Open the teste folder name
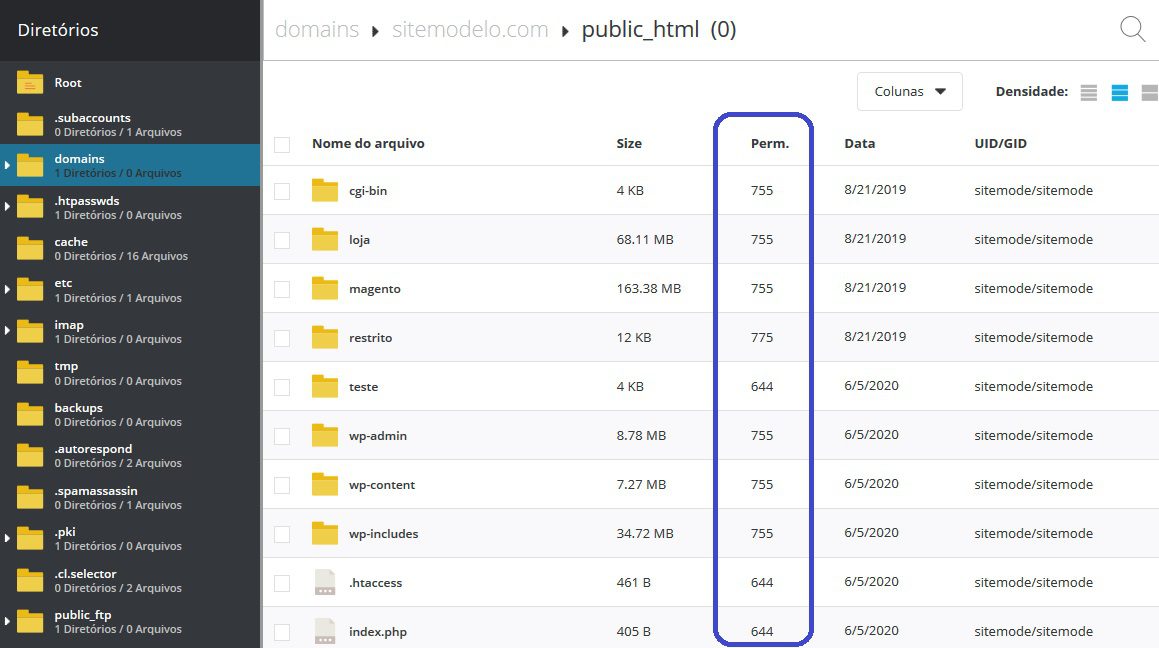Viewport: 1159px width, 648px height. pos(364,386)
